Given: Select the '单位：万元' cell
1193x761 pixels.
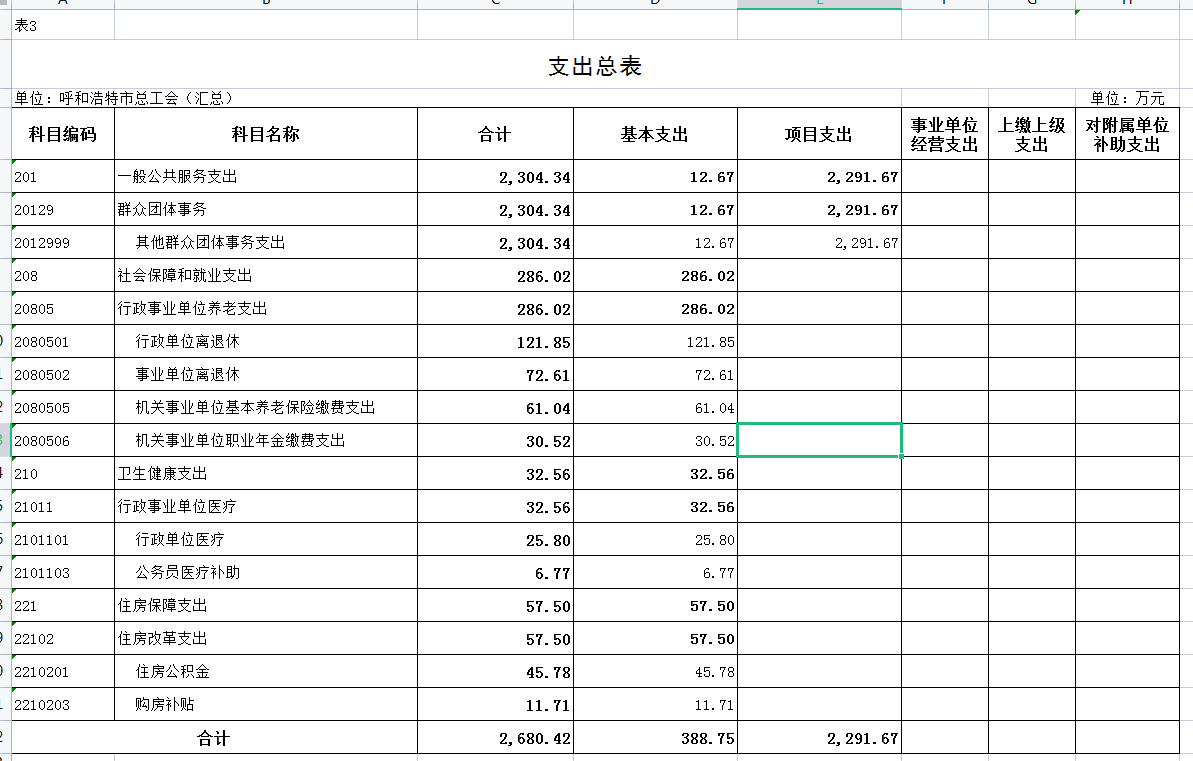Looking at the screenshot, I should click(1127, 98).
